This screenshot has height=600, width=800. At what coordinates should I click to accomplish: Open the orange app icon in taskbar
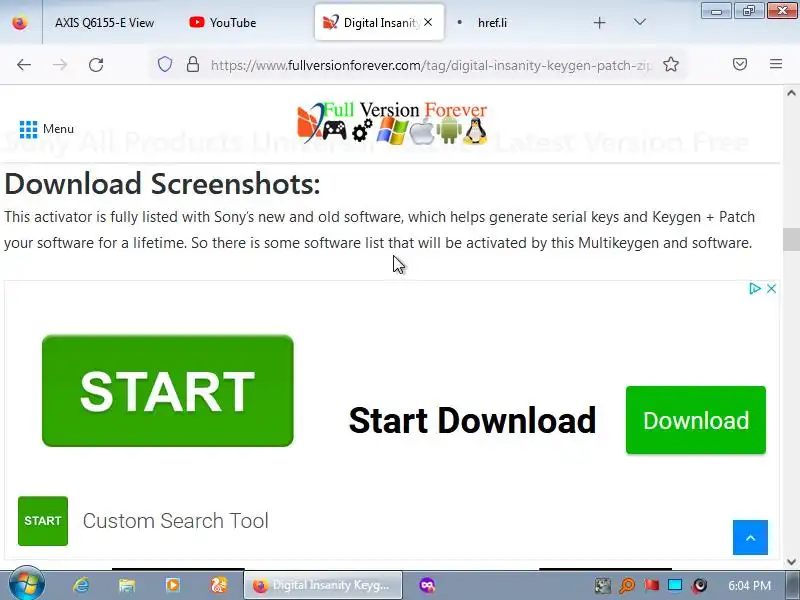(219, 585)
